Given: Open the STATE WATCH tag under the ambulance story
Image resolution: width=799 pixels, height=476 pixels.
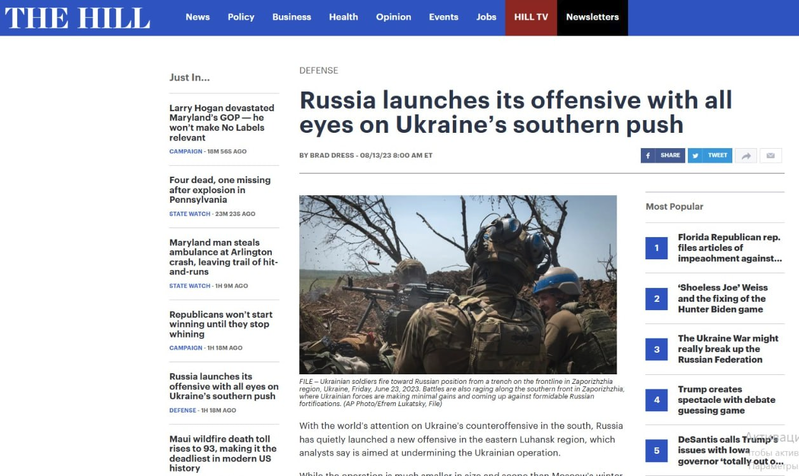Looking at the screenshot, I should 190,286.
